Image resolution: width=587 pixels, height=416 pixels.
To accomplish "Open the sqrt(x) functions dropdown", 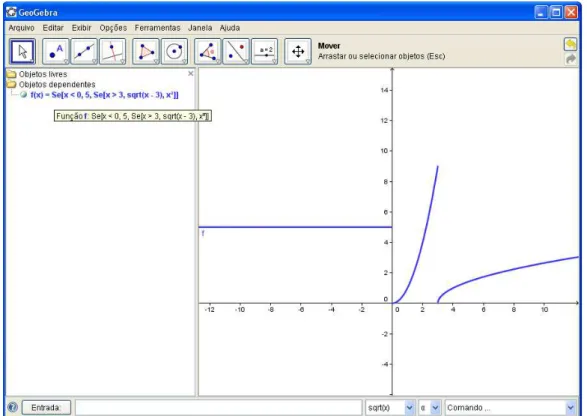I will pos(409,407).
